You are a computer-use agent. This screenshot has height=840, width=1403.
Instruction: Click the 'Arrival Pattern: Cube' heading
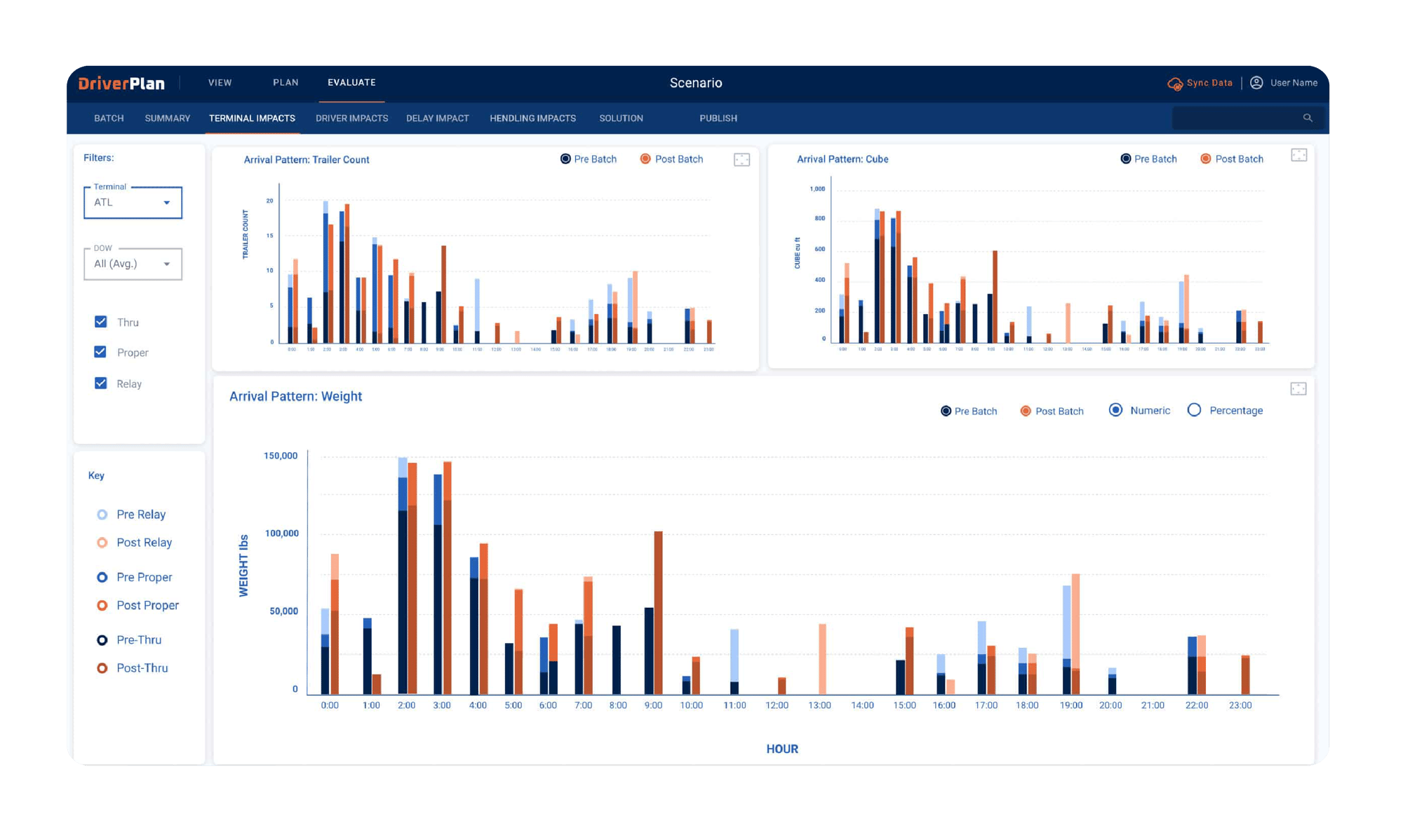click(x=843, y=159)
